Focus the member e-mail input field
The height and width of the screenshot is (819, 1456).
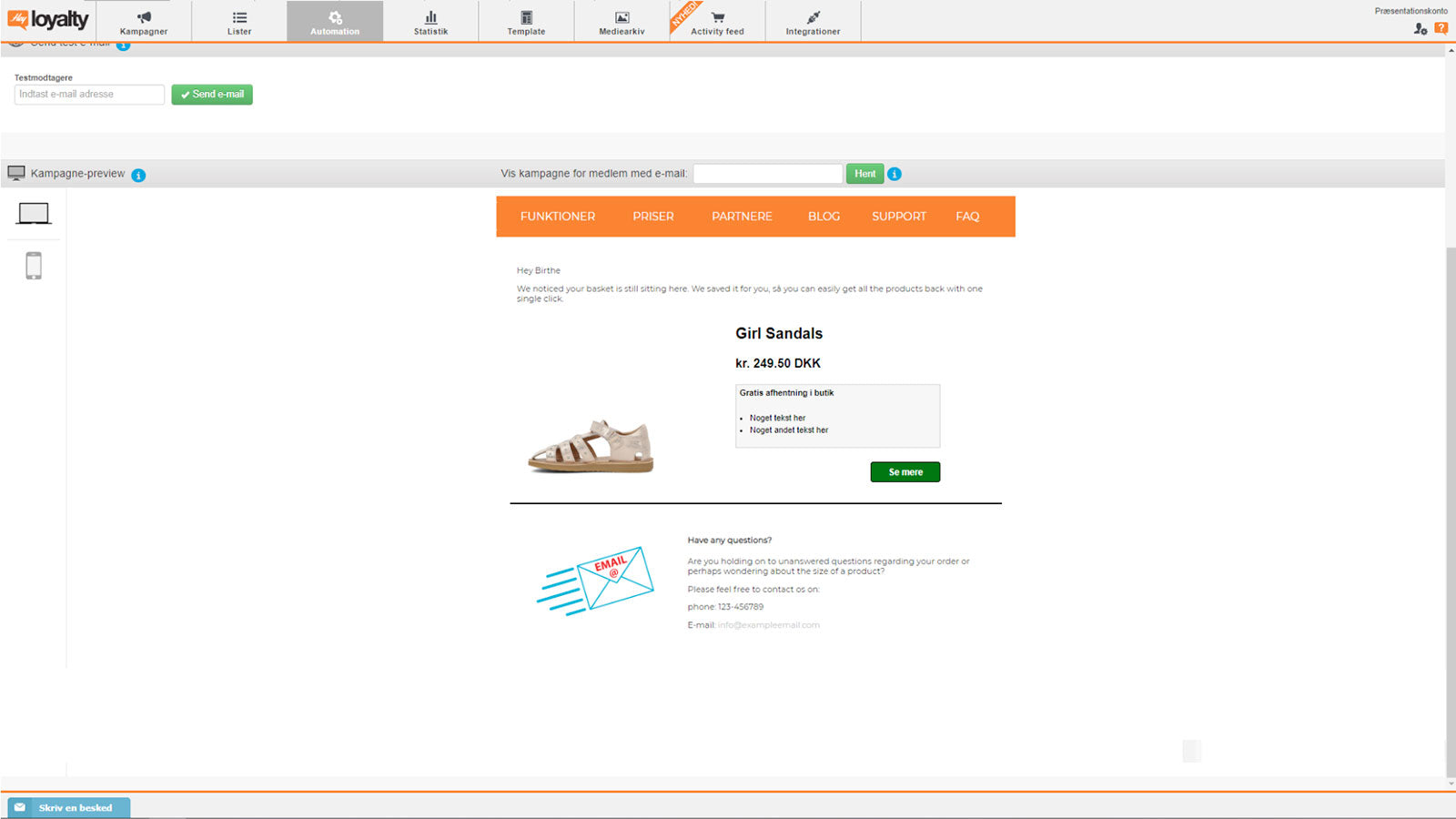click(x=768, y=174)
